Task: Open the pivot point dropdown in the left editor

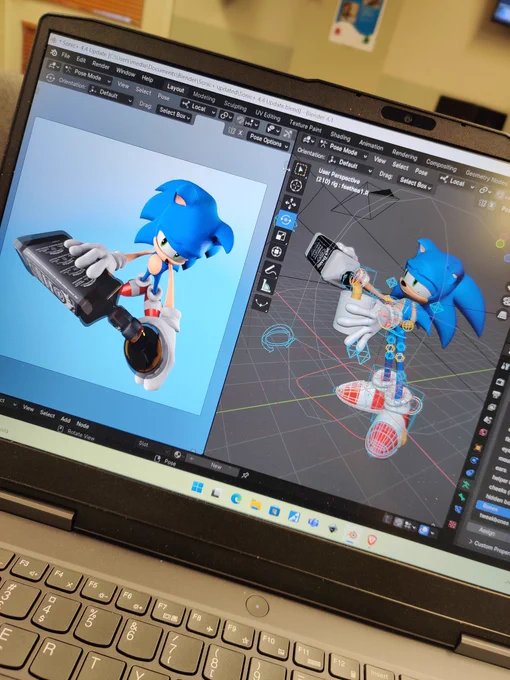Action: point(226,115)
